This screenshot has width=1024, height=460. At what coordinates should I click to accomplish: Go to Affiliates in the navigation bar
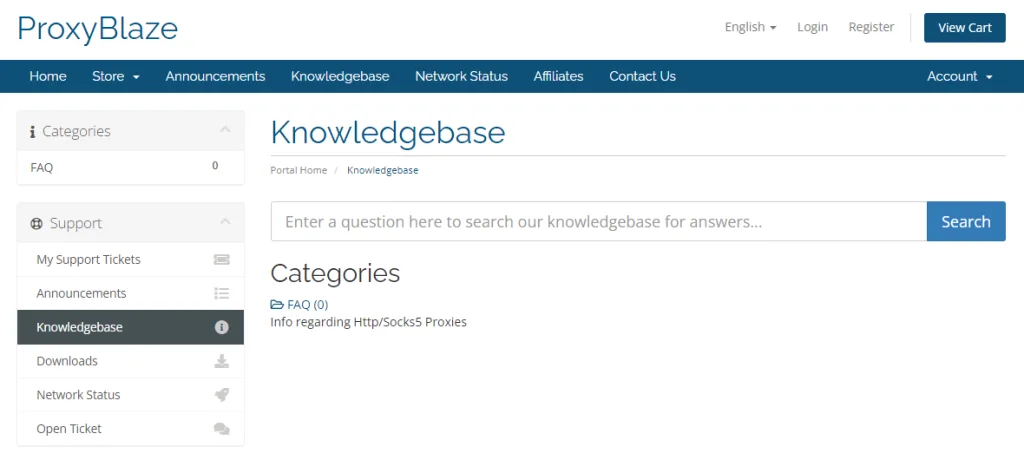coord(558,76)
